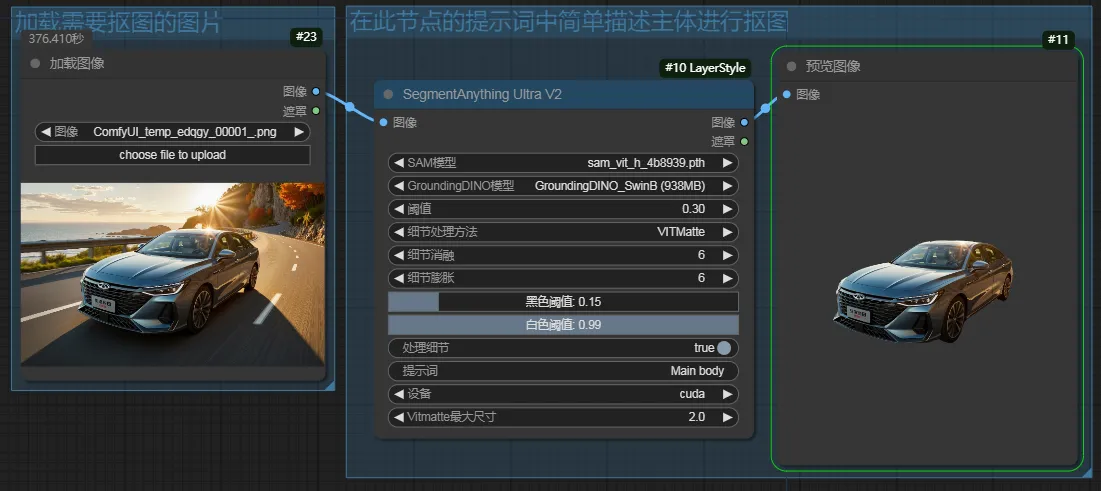1101x491 pixels.
Task: Click the 图像 output port on 加载图像 node
Action: point(316,91)
